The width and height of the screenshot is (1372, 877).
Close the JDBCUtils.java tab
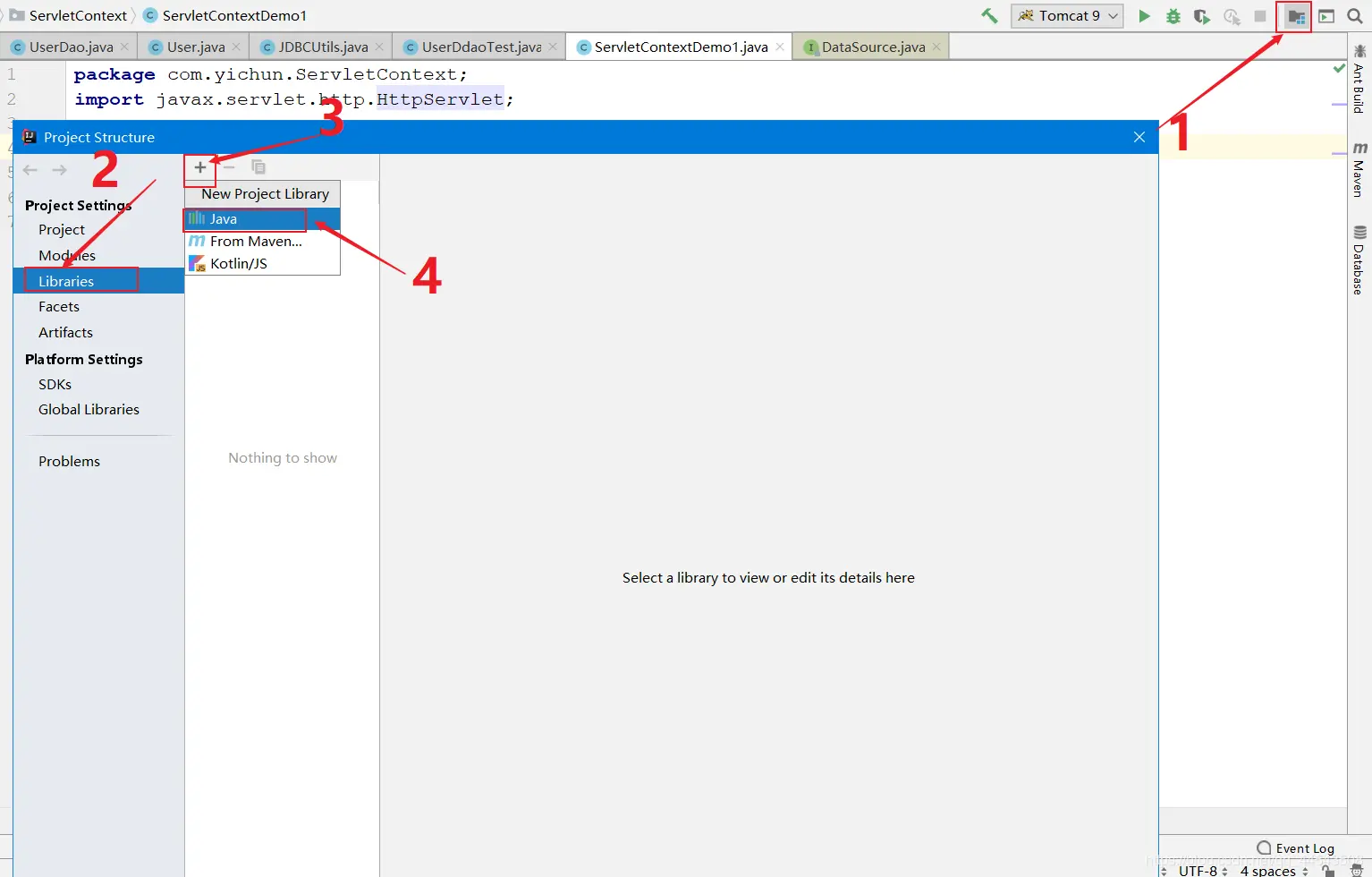coord(379,47)
